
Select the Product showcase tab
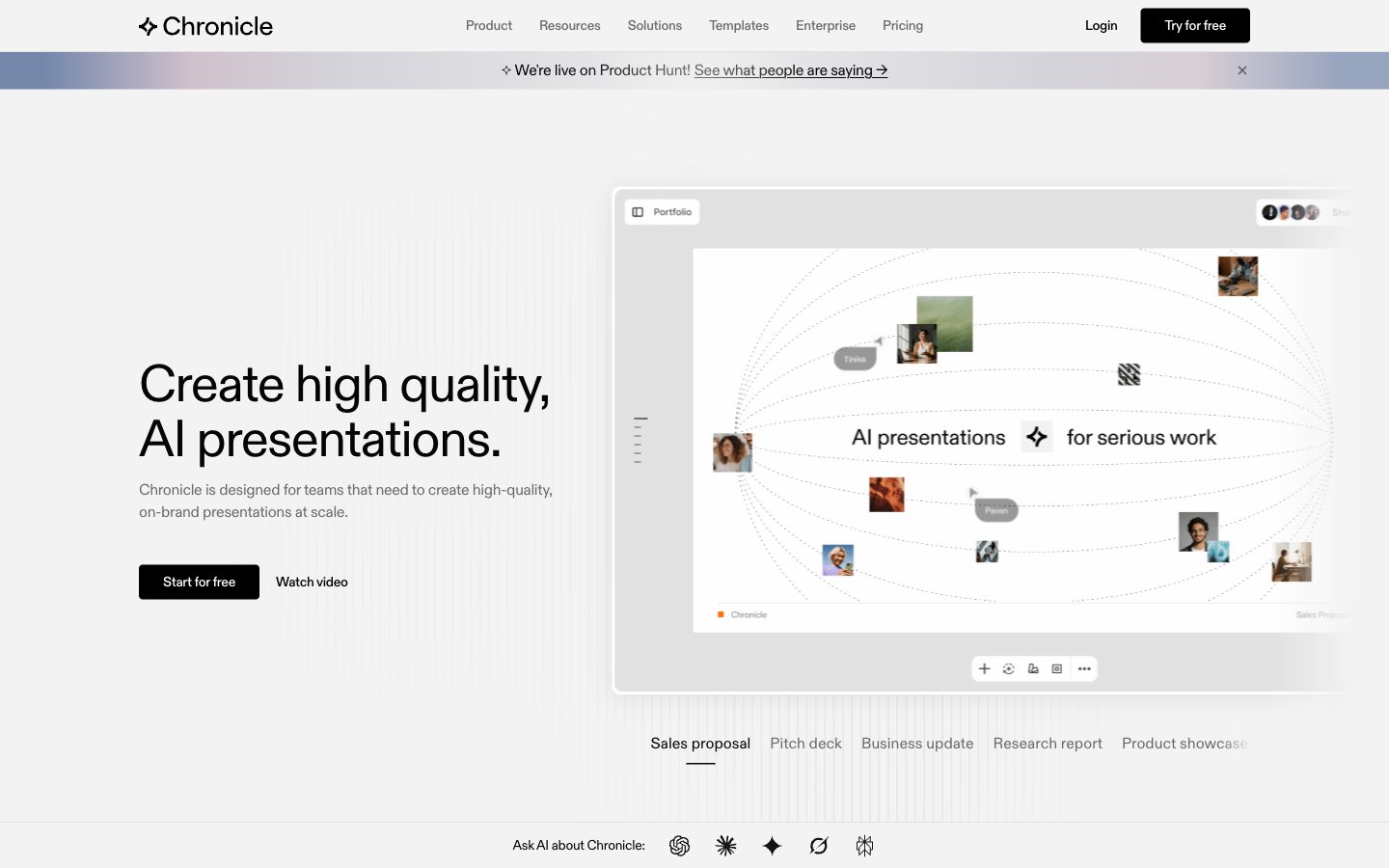tap(1185, 744)
